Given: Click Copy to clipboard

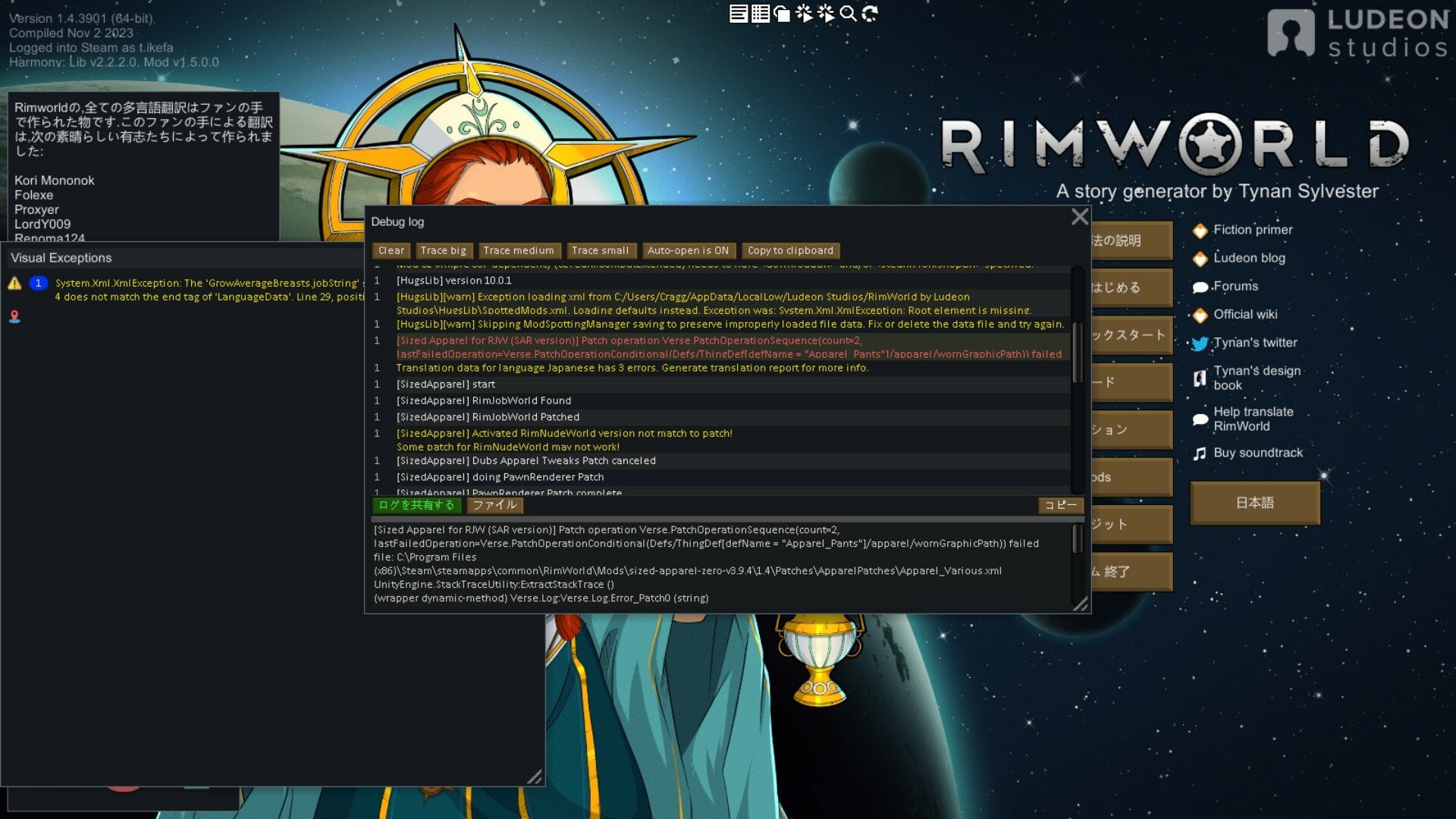Looking at the screenshot, I should coord(790,251).
